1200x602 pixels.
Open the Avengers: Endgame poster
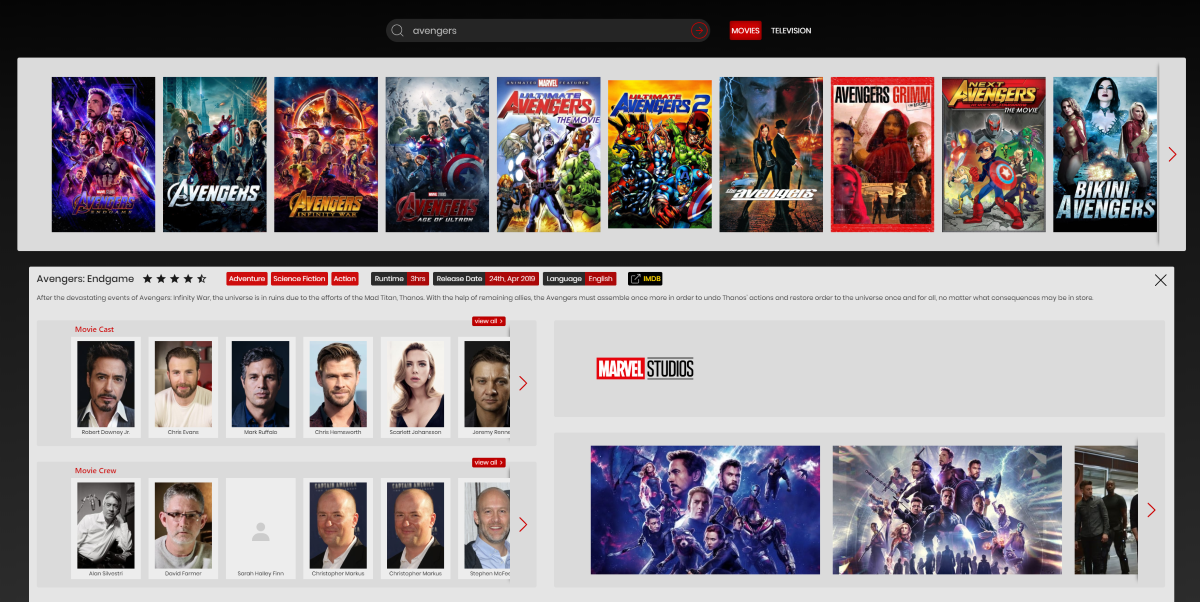coord(104,154)
